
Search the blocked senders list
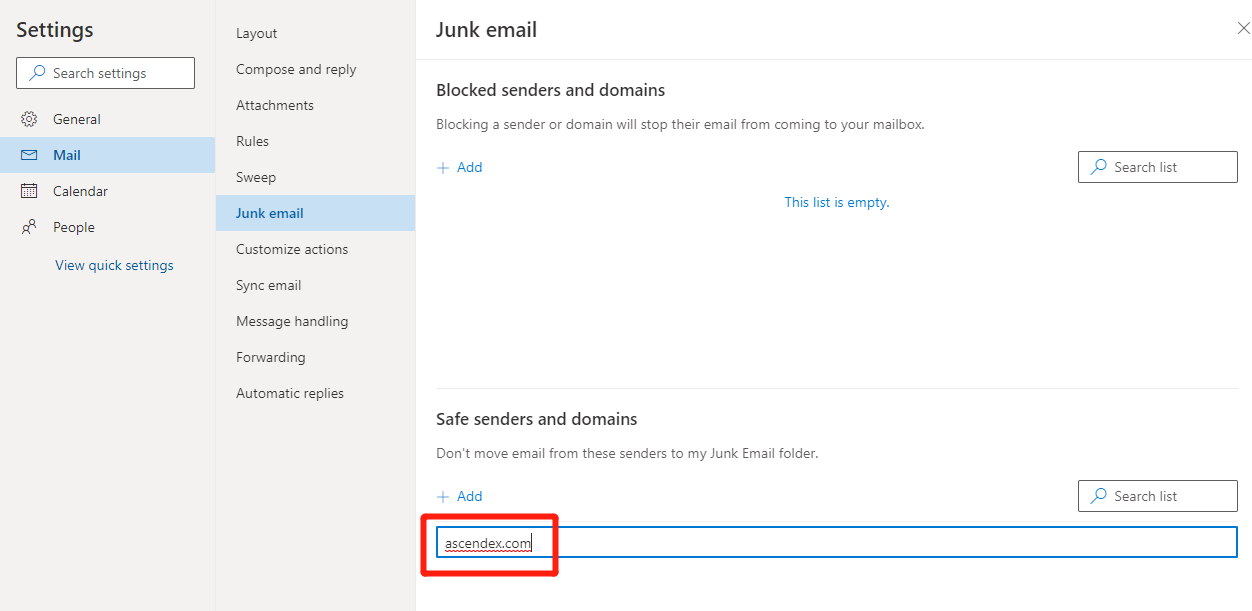[1157, 167]
